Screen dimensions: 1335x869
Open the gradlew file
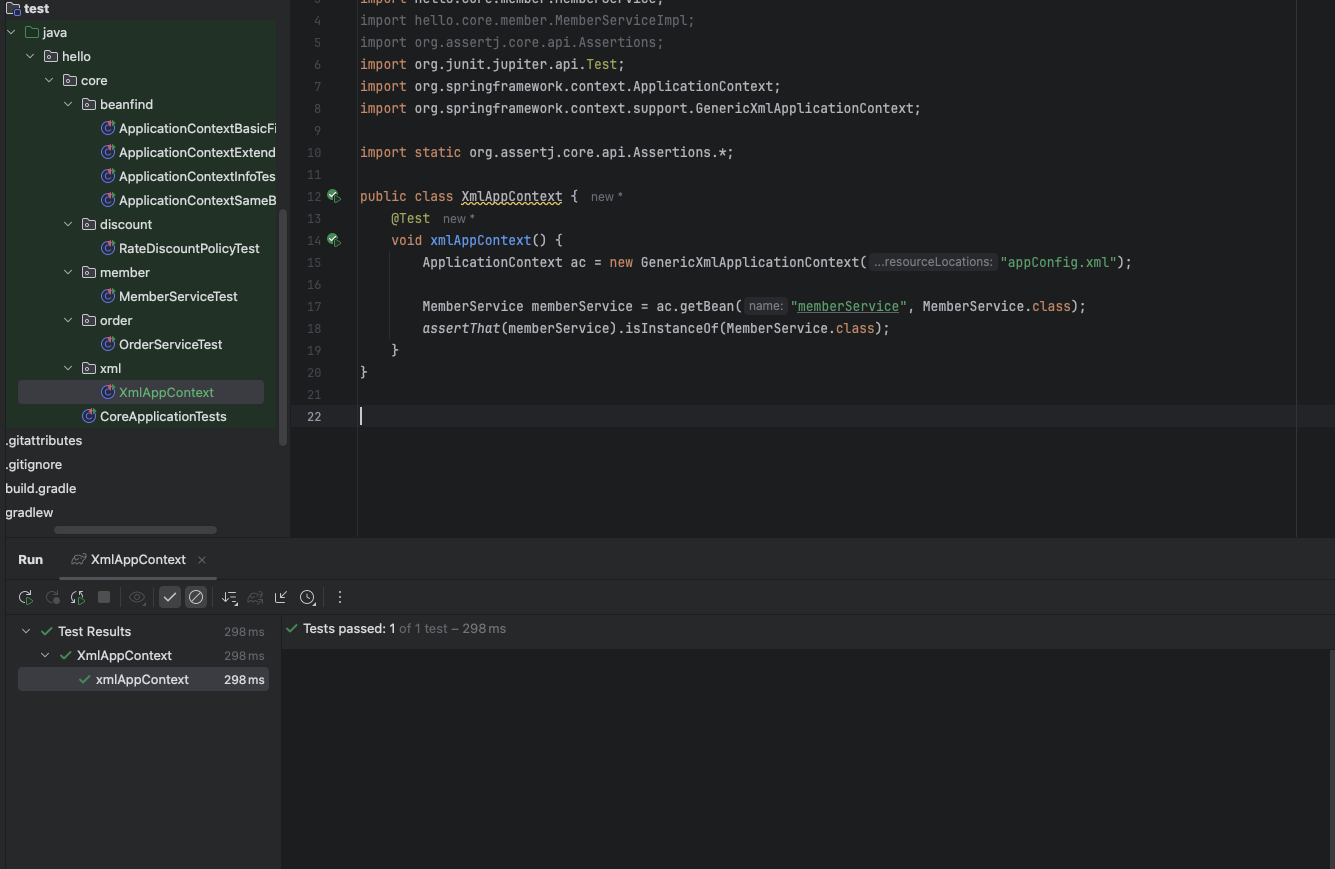[x=29, y=513]
